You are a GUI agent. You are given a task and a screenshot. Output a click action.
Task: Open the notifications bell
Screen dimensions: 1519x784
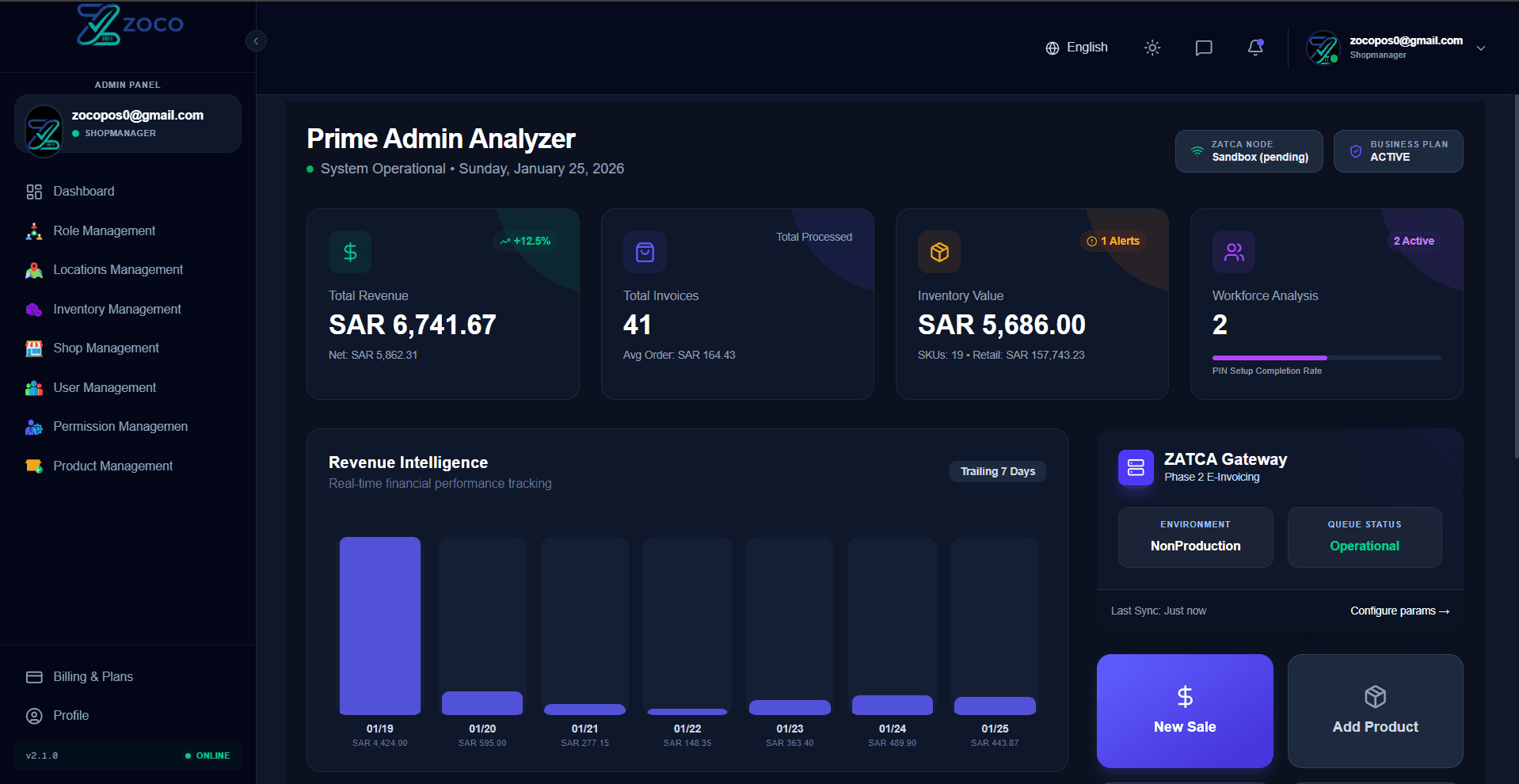pyautogui.click(x=1254, y=48)
